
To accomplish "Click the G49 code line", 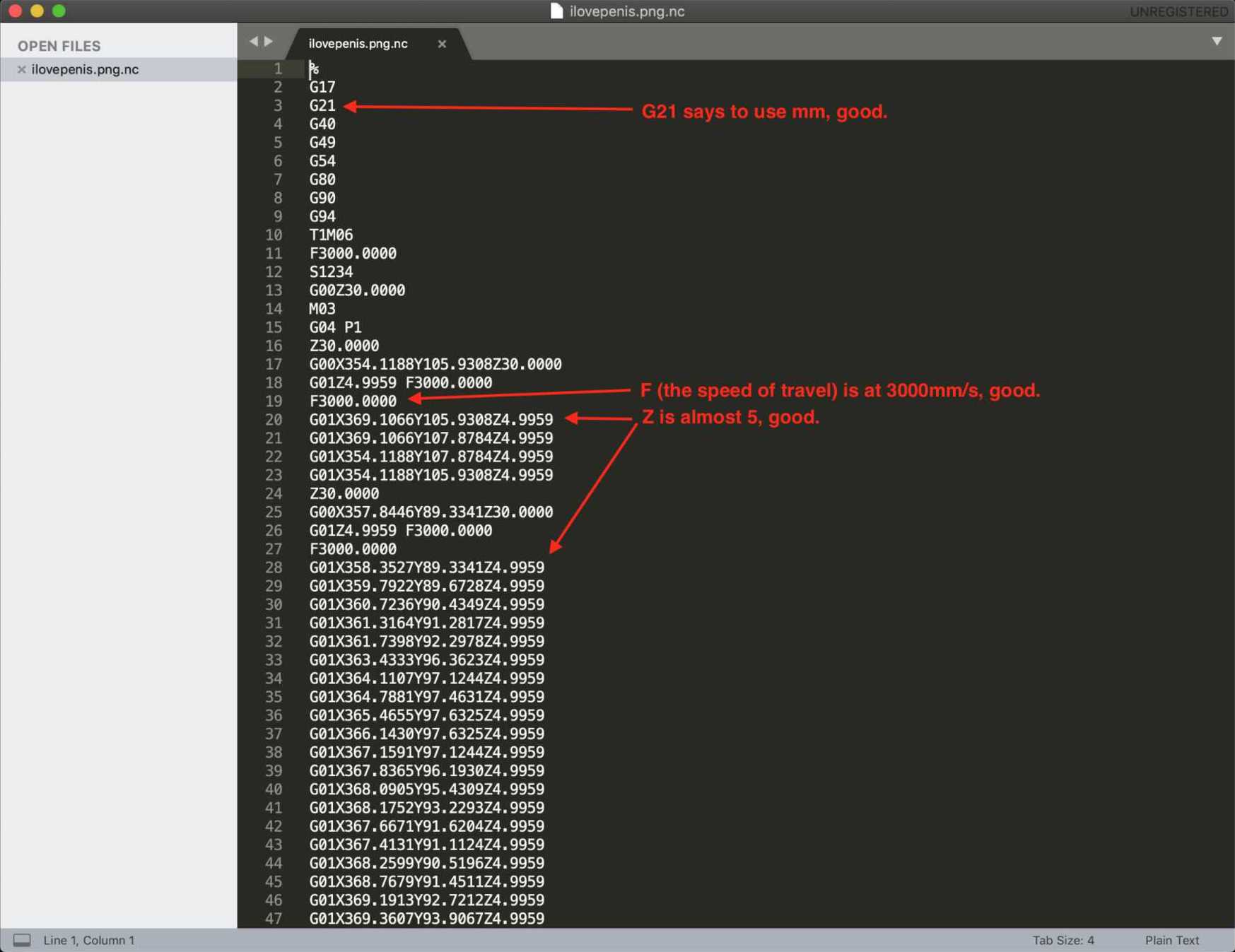I will pyautogui.click(x=322, y=142).
